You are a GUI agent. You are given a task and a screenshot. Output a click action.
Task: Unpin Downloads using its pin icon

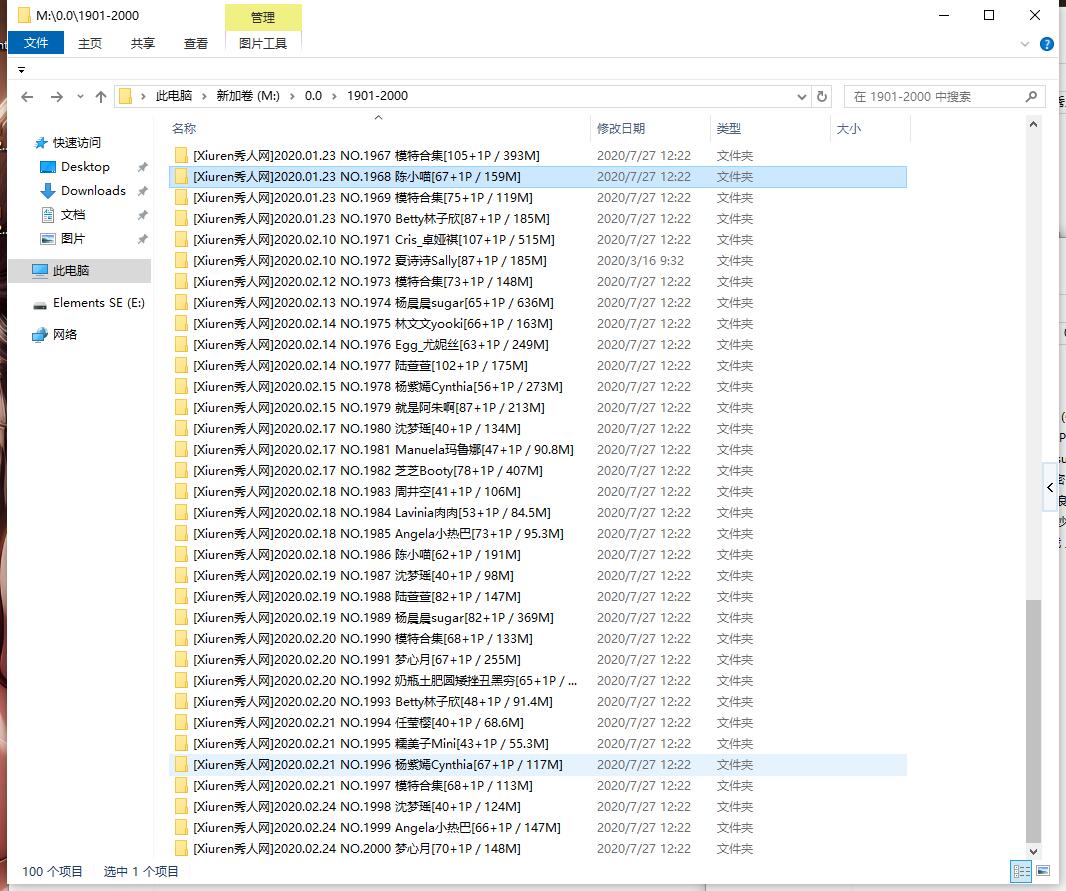coord(142,191)
